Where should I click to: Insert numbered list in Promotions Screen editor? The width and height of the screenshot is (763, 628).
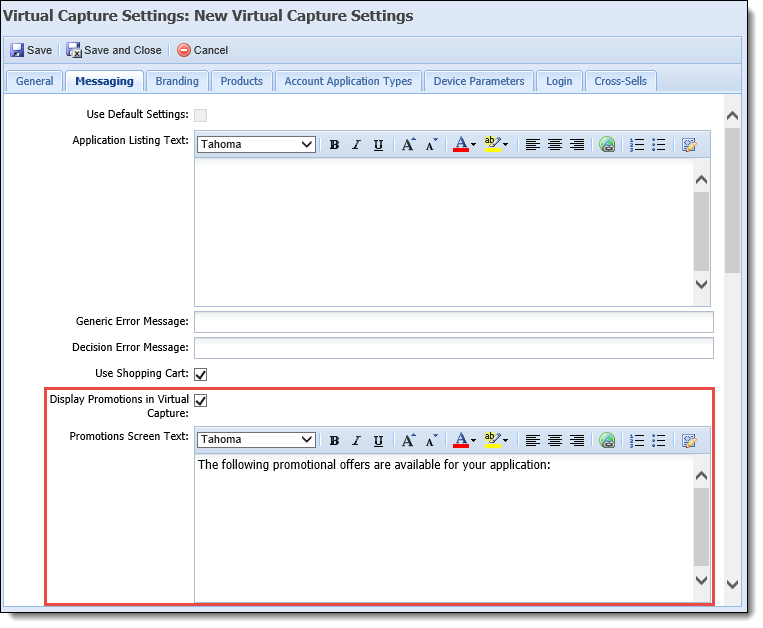click(x=636, y=440)
